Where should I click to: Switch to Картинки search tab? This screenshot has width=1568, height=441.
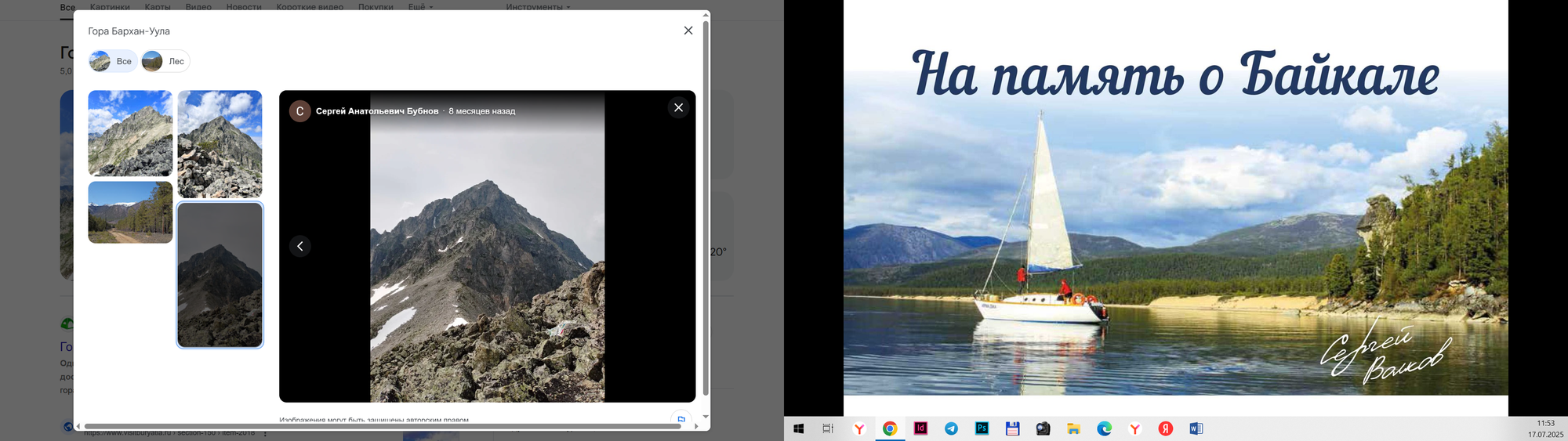(x=110, y=7)
